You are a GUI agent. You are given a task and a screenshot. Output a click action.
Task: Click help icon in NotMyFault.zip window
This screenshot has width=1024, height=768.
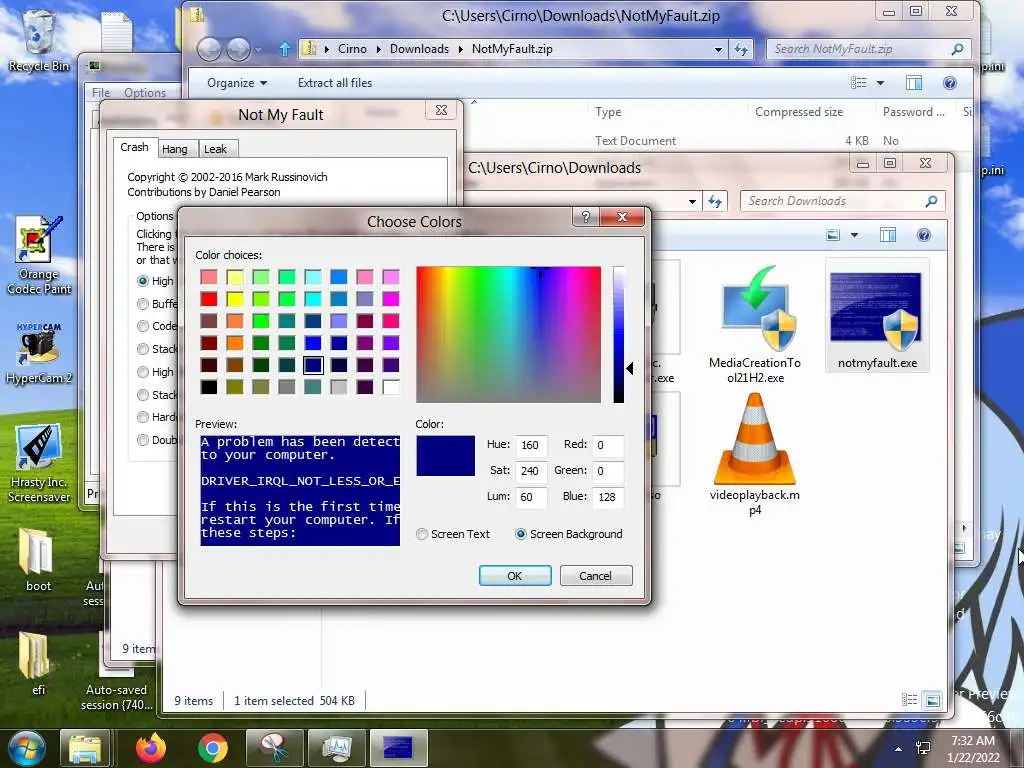pyautogui.click(x=950, y=83)
